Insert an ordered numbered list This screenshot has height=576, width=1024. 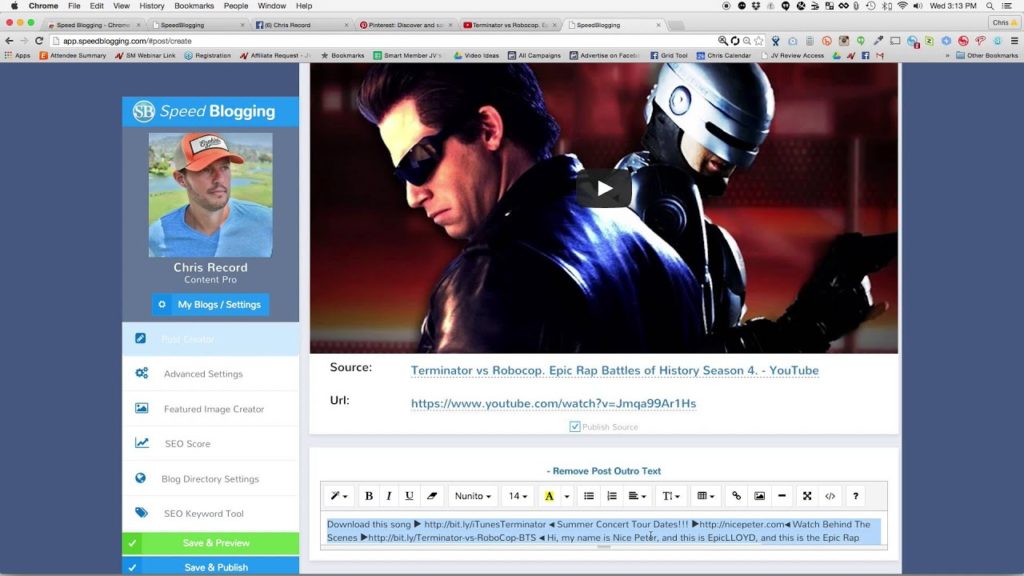(611, 496)
